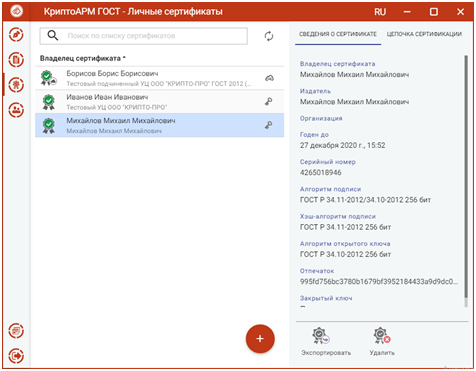
Task: Sort by Владелец сертификата column header
Action: [83, 58]
